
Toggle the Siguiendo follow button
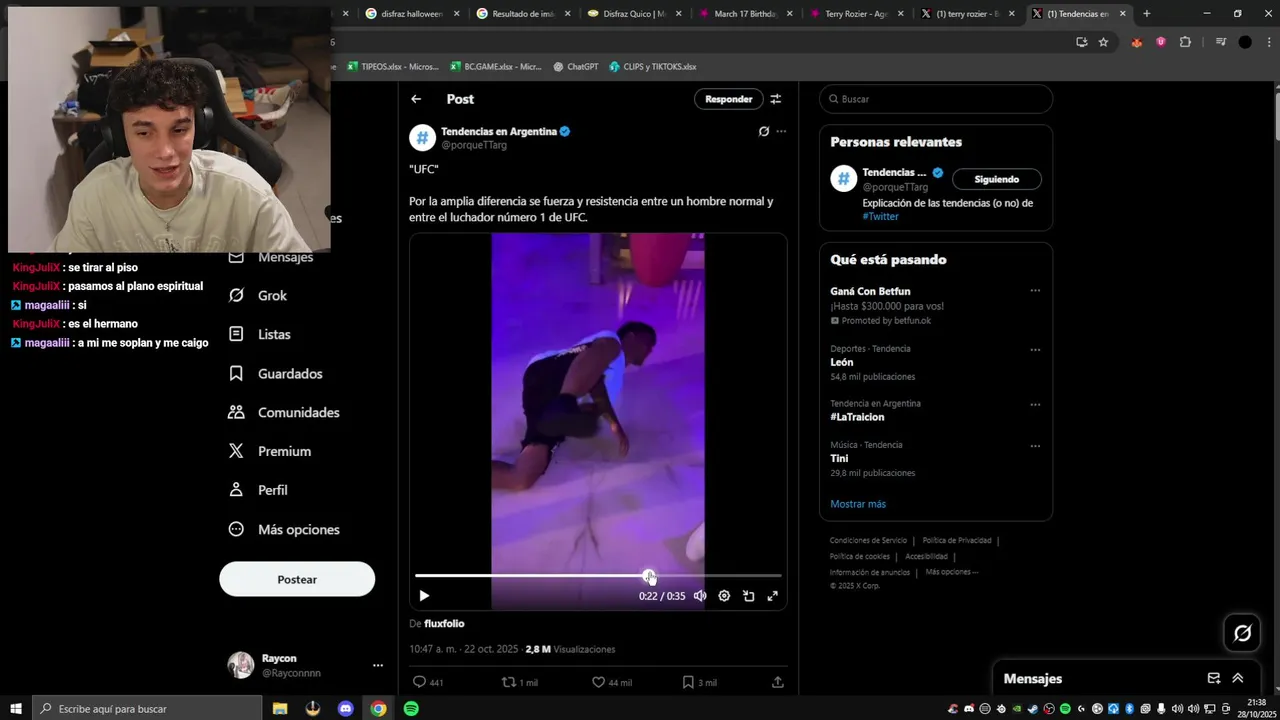996,179
